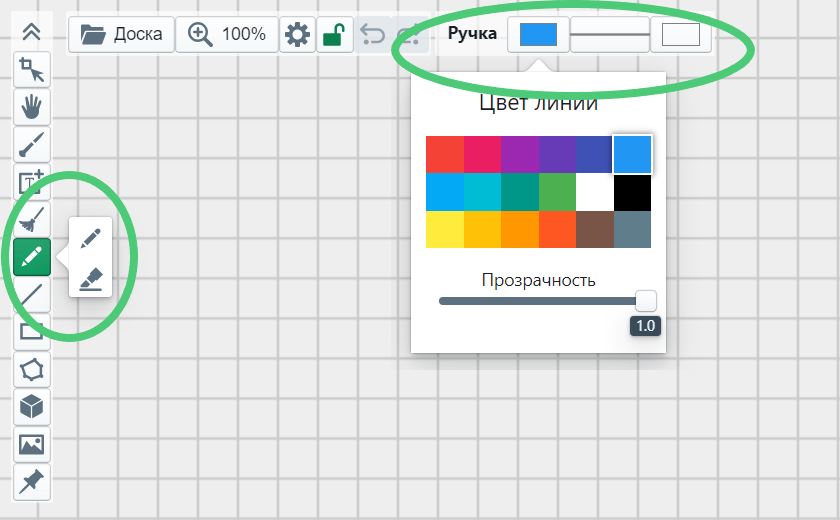Viewport: 840px width, 520px height.
Task: Pick the cyan color swatch
Action: pos(482,192)
